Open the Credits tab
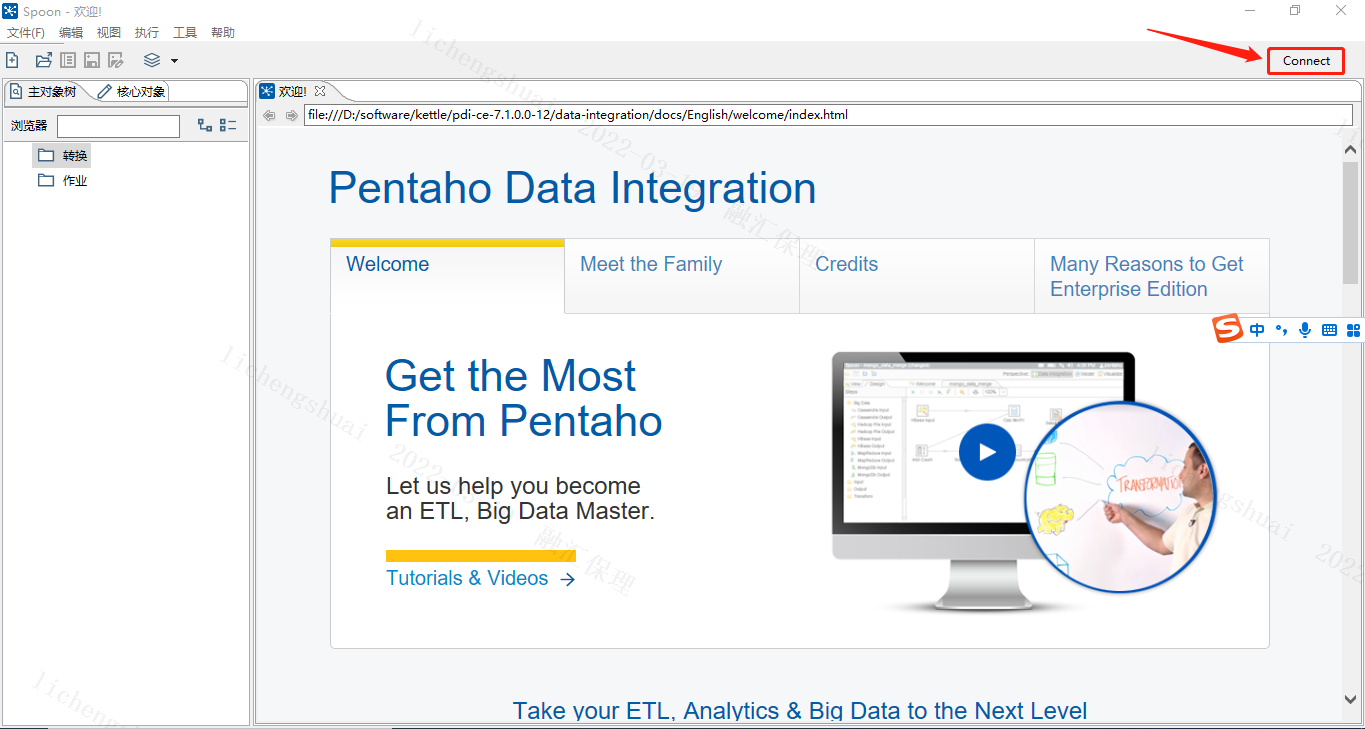This screenshot has width=1365, height=729. [917, 275]
